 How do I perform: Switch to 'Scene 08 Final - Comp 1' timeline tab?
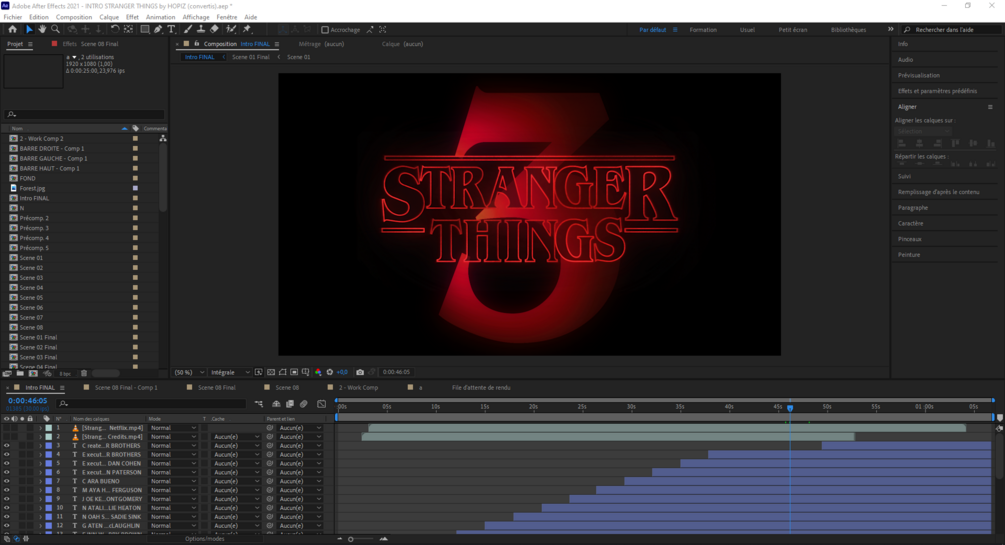pyautogui.click(x=126, y=388)
